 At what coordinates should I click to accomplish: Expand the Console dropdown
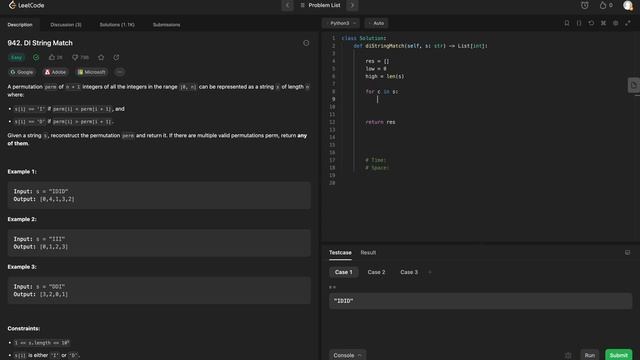(347, 355)
